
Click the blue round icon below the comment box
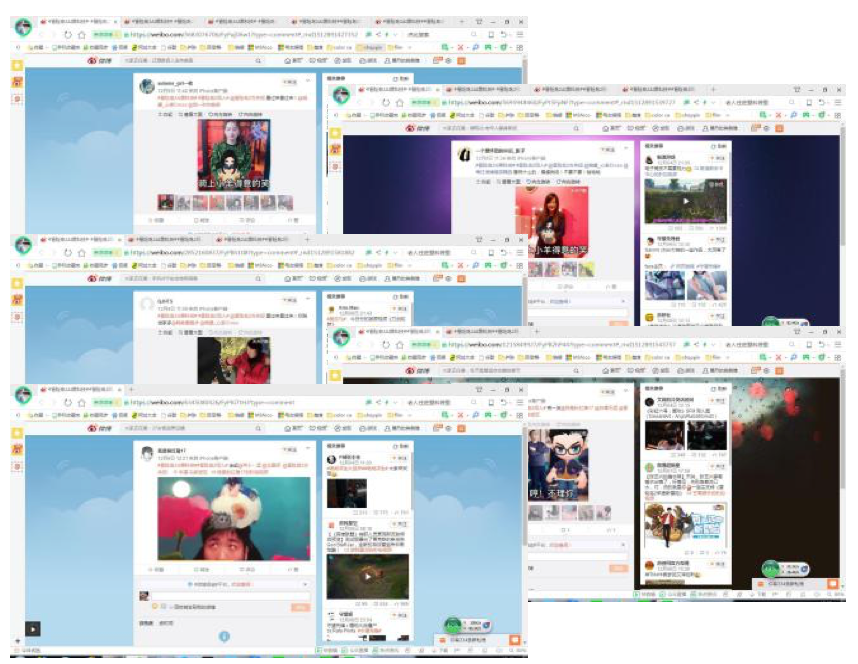click(x=224, y=636)
